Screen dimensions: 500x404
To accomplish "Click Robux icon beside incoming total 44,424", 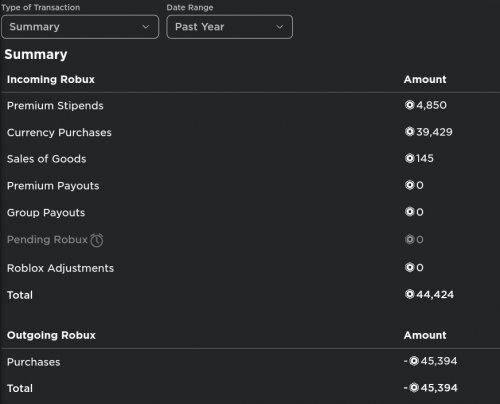I will pos(409,294).
